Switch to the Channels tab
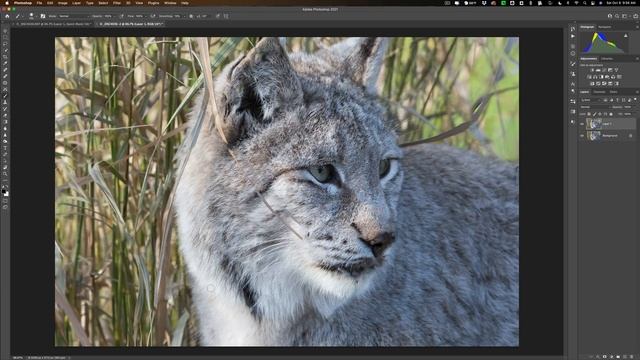Image resolution: width=640 pixels, height=360 pixels. [x=600, y=92]
